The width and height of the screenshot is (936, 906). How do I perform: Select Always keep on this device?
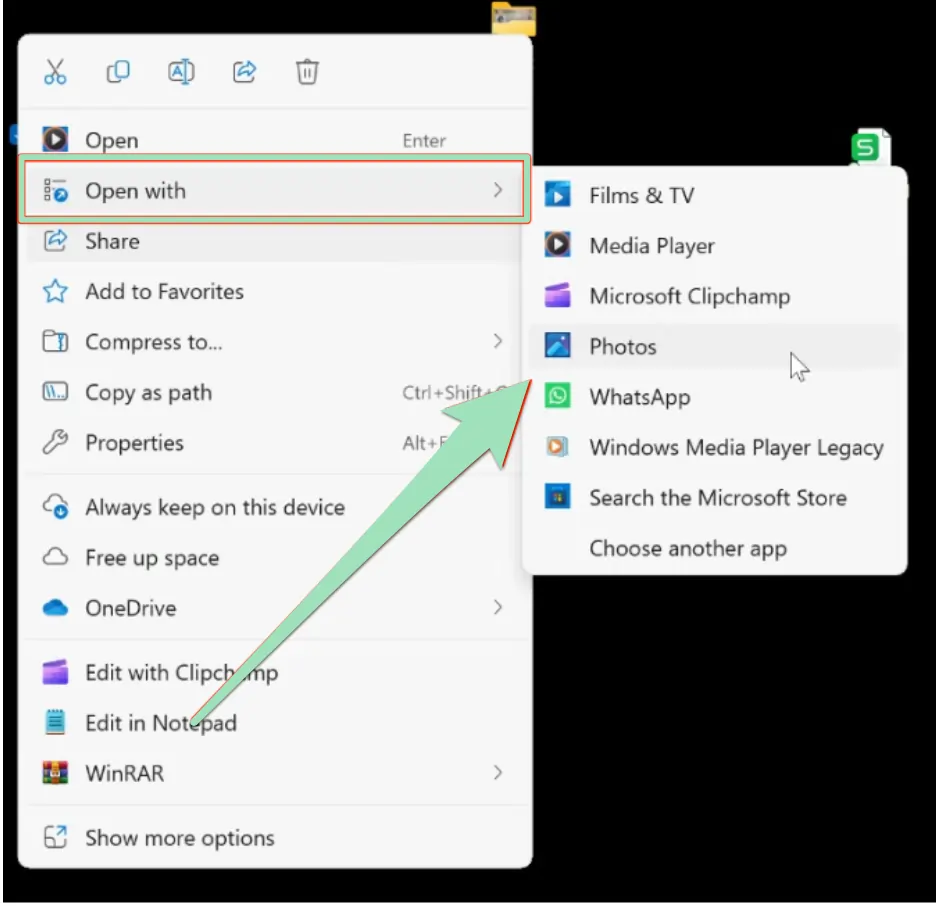[x=275, y=507]
